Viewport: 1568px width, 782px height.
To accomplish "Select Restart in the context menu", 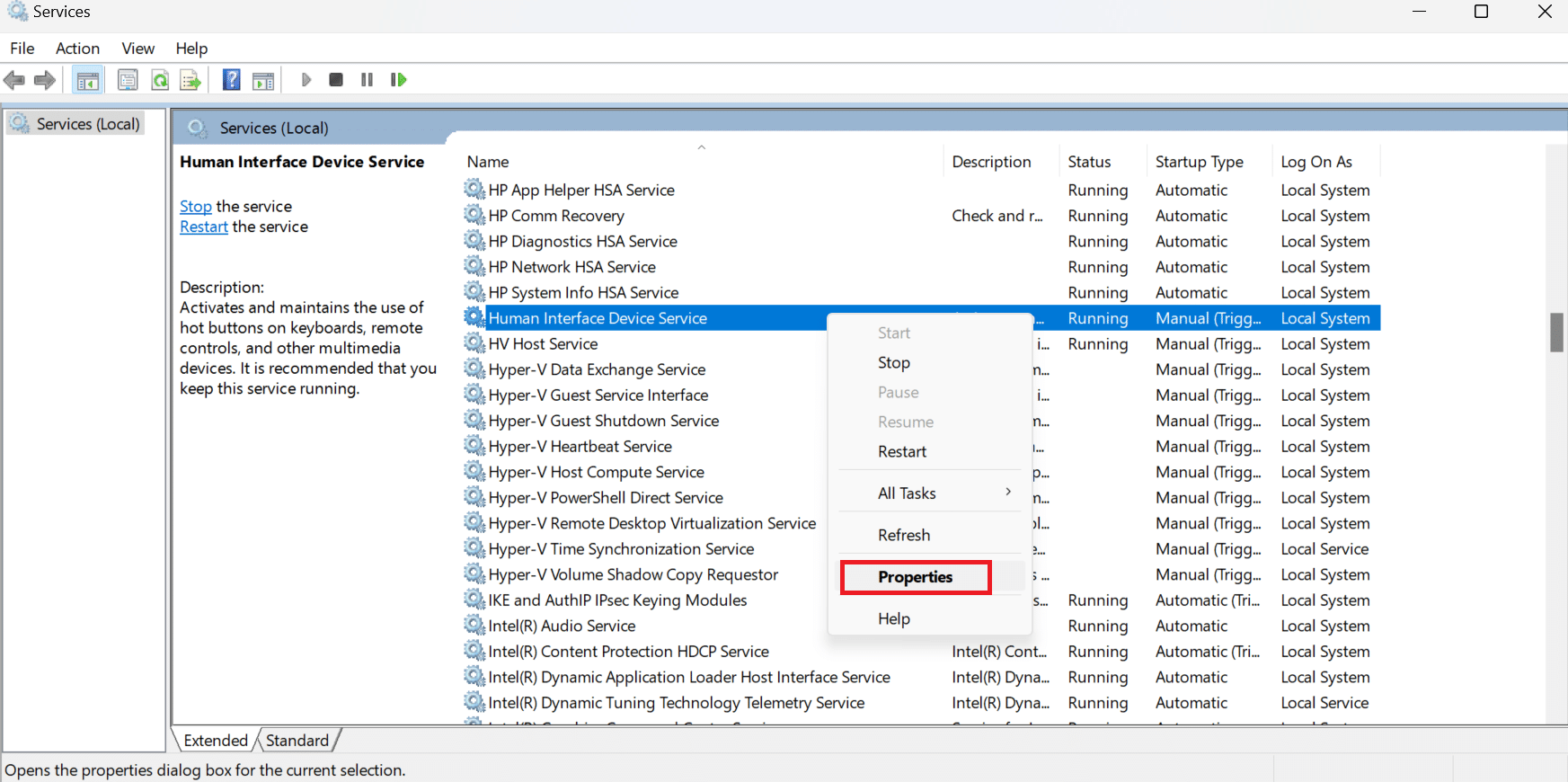I will click(x=902, y=452).
